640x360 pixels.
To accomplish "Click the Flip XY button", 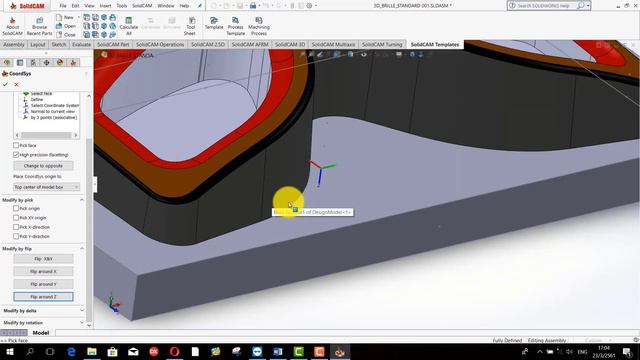I will click(x=43, y=259).
